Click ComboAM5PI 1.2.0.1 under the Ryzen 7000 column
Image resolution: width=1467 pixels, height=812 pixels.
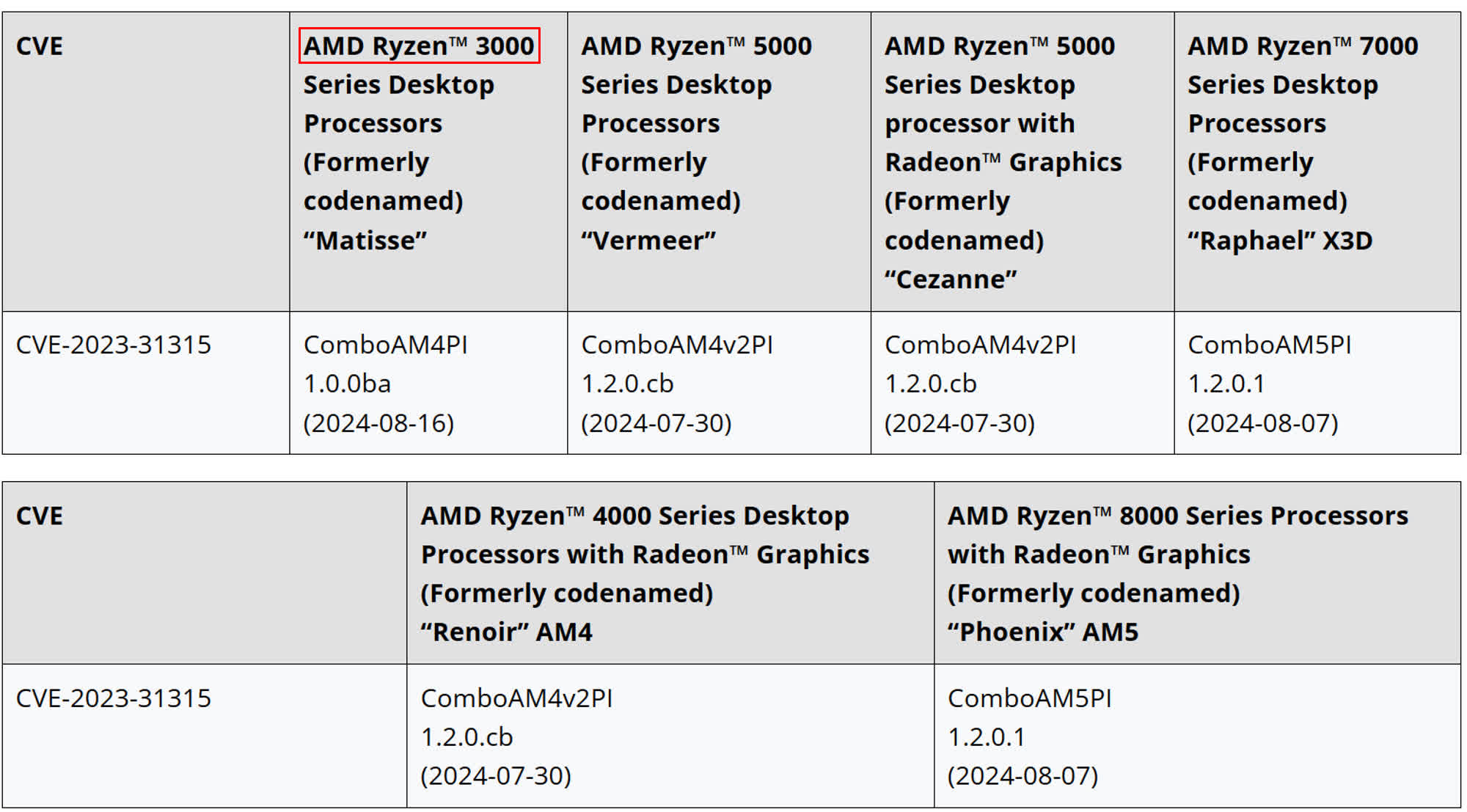[x=1269, y=364]
